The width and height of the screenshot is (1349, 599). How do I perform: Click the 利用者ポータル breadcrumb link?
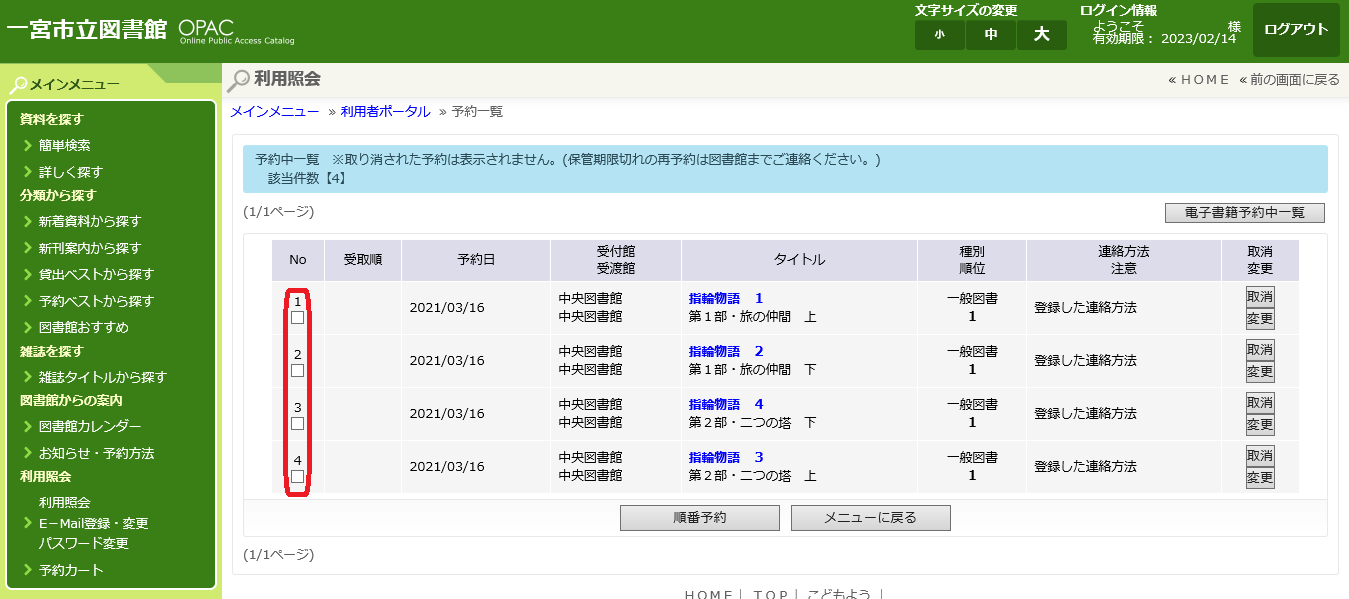385,111
